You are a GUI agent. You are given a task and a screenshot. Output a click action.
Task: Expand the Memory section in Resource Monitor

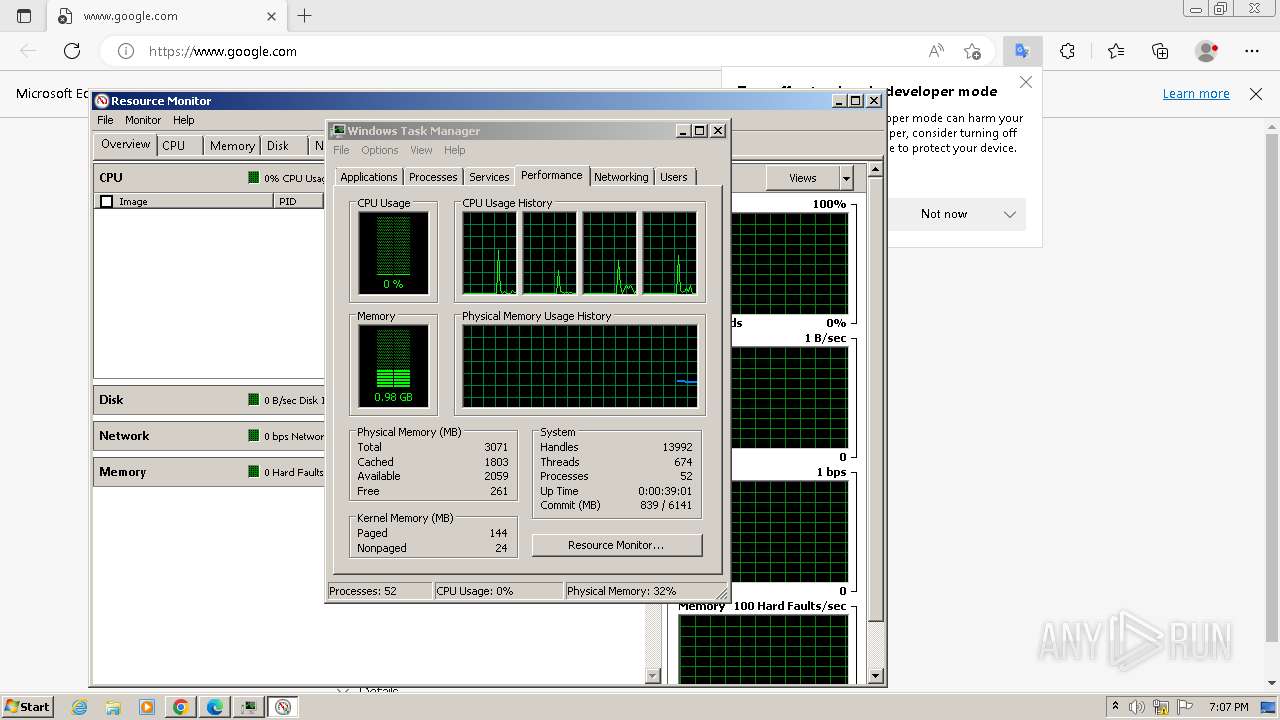tap(209, 472)
